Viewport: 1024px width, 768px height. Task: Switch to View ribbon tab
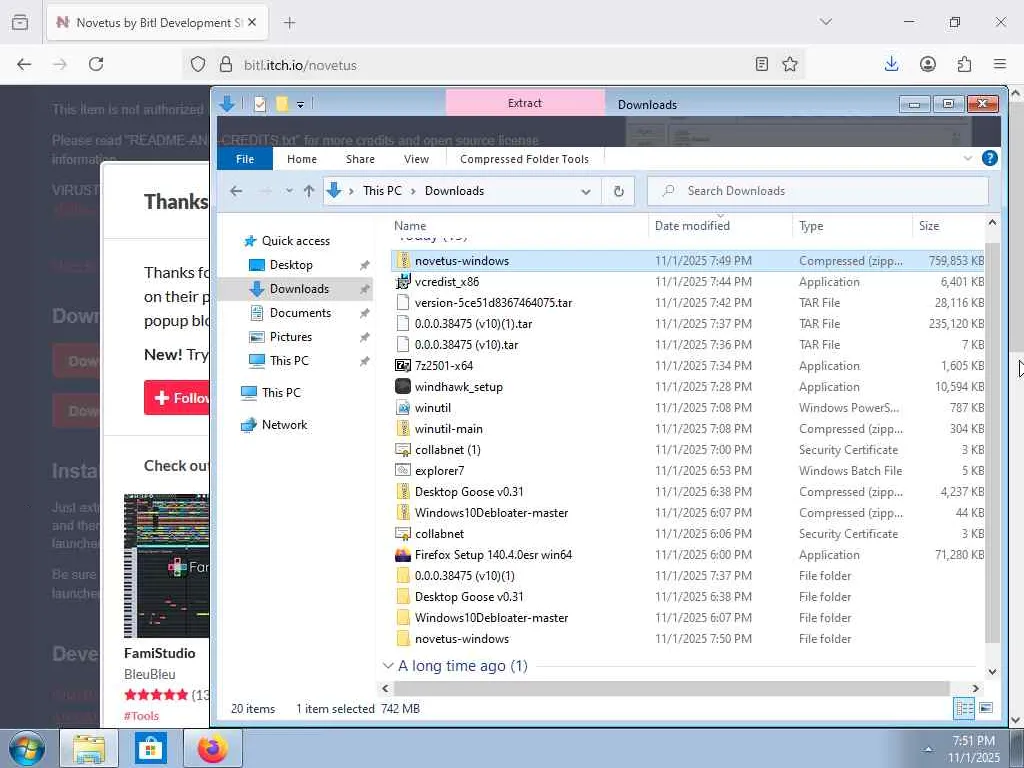point(416,159)
